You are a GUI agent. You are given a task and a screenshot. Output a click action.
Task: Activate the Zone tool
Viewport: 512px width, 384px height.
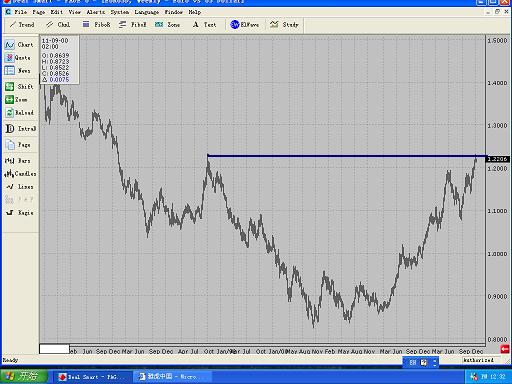(167, 25)
